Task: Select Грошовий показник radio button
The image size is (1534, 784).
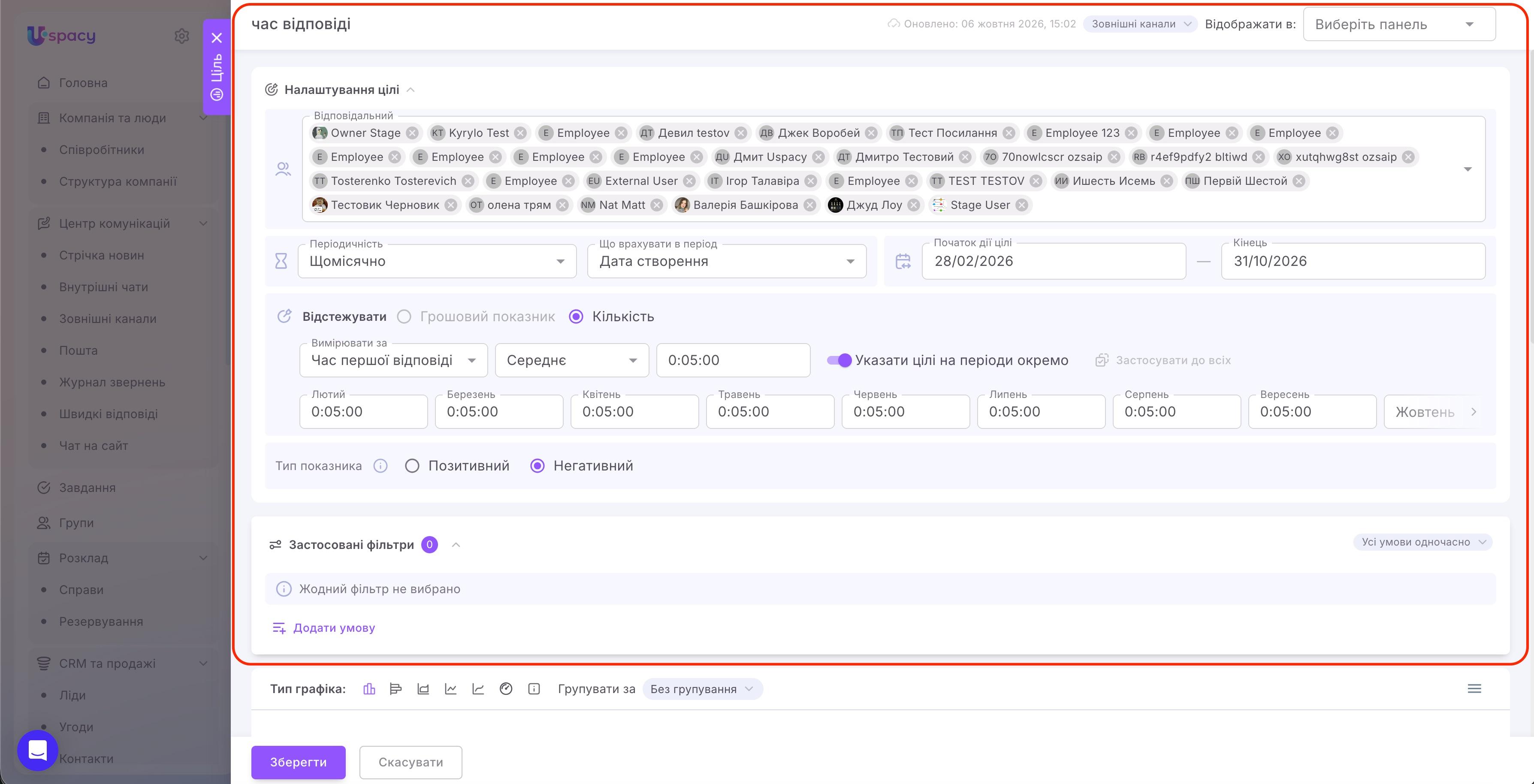Action: click(x=405, y=317)
